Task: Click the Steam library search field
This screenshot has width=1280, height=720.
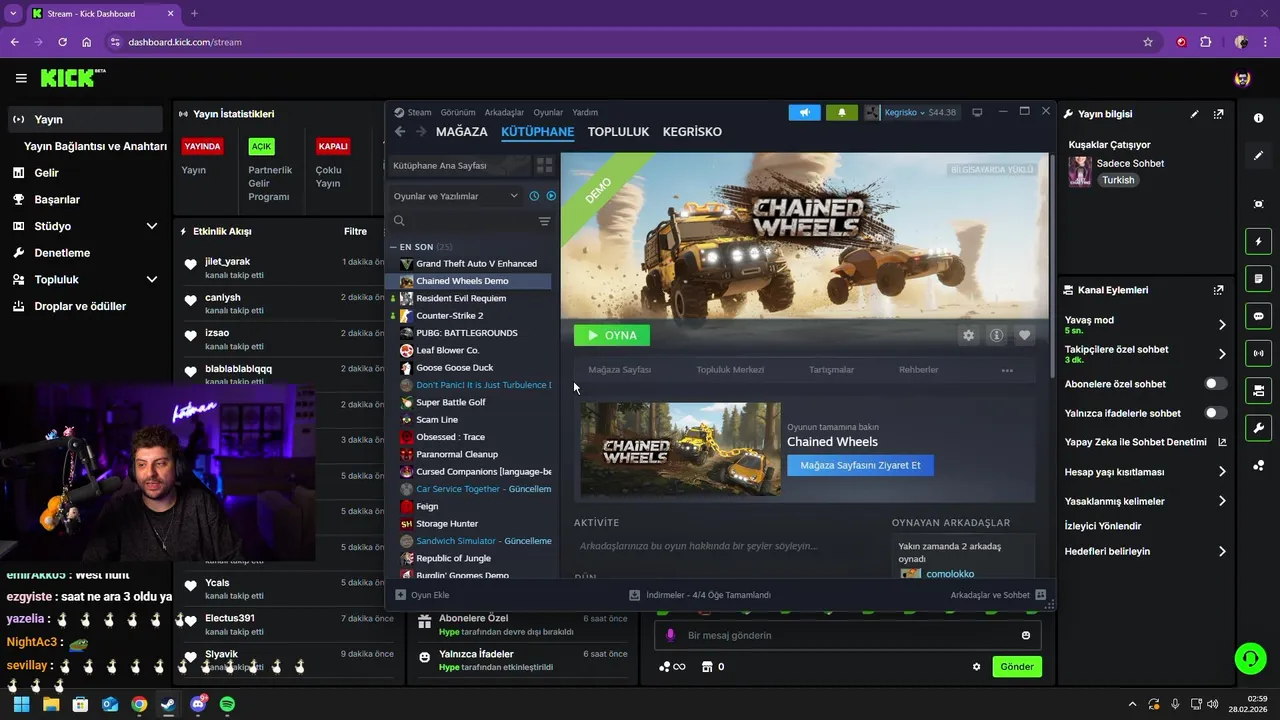Action: coord(461,221)
